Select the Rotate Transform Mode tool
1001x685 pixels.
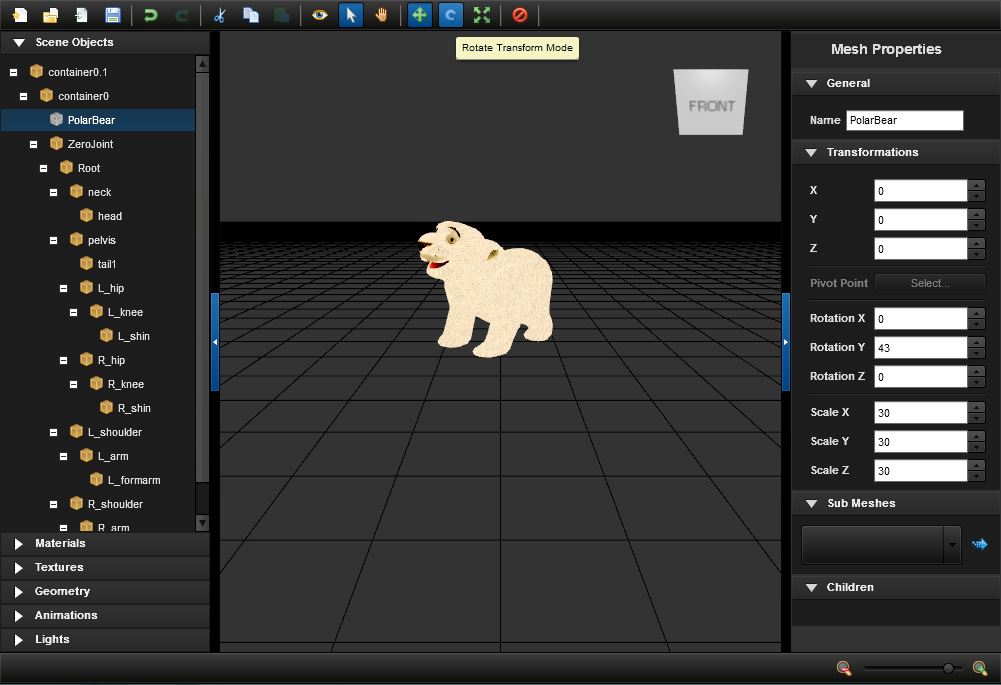click(x=450, y=15)
